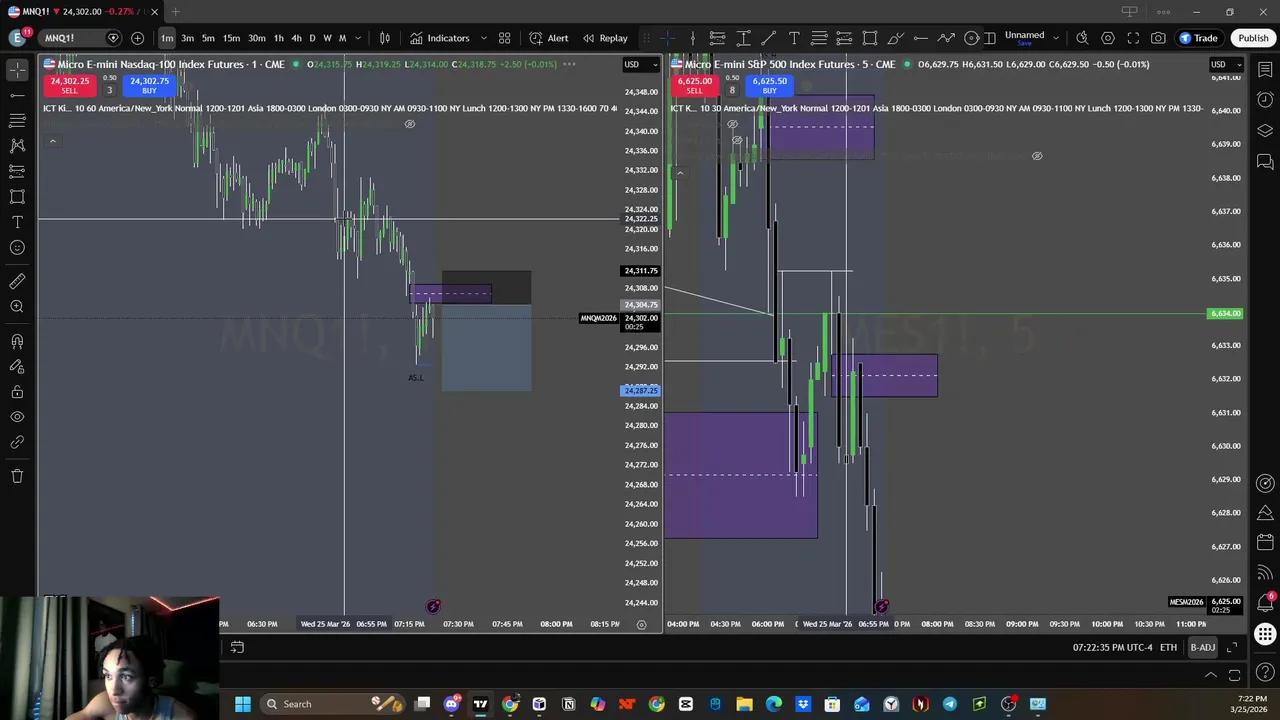Select the 15m timeframe
1280x720 pixels.
pos(231,38)
